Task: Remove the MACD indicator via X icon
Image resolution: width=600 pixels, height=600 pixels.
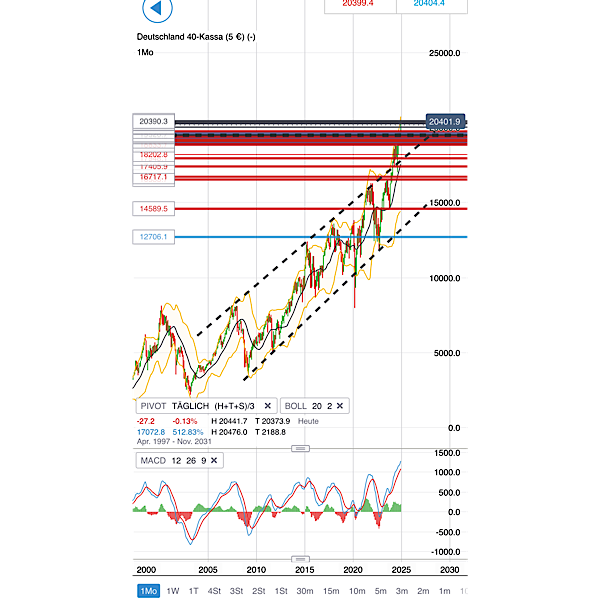Action: (214, 460)
